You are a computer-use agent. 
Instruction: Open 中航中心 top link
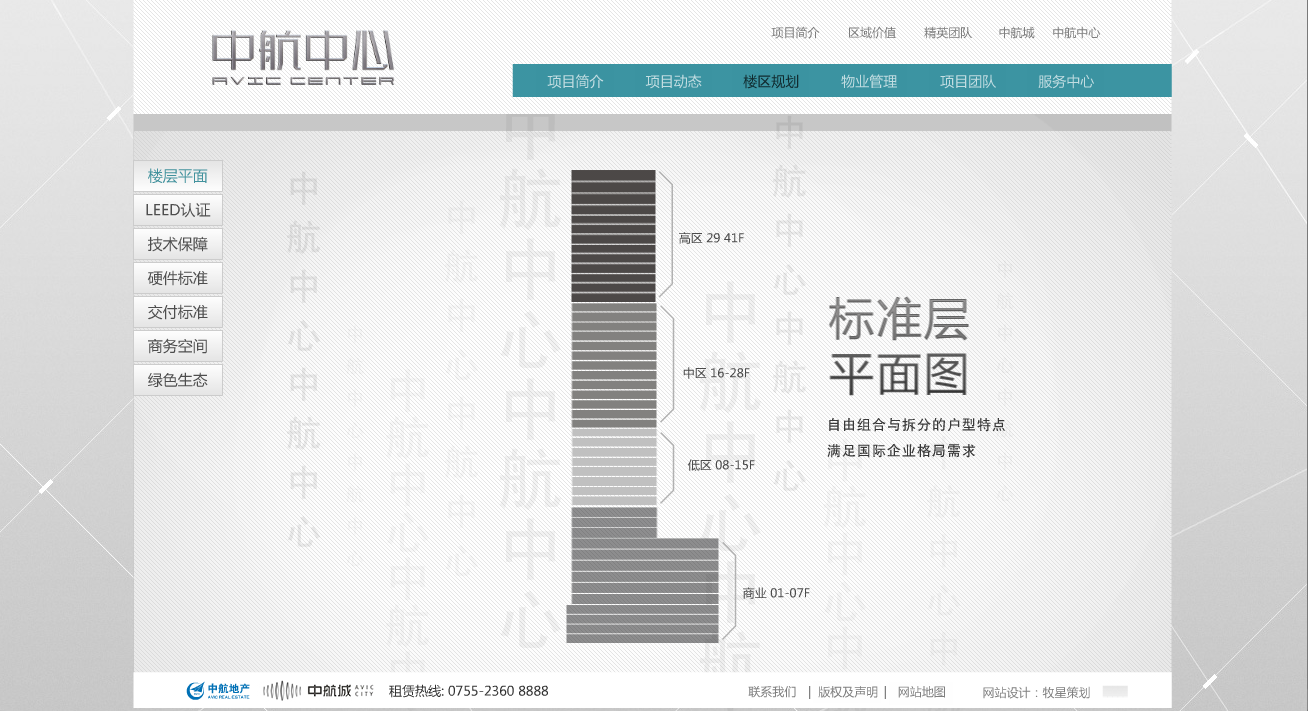point(1076,33)
